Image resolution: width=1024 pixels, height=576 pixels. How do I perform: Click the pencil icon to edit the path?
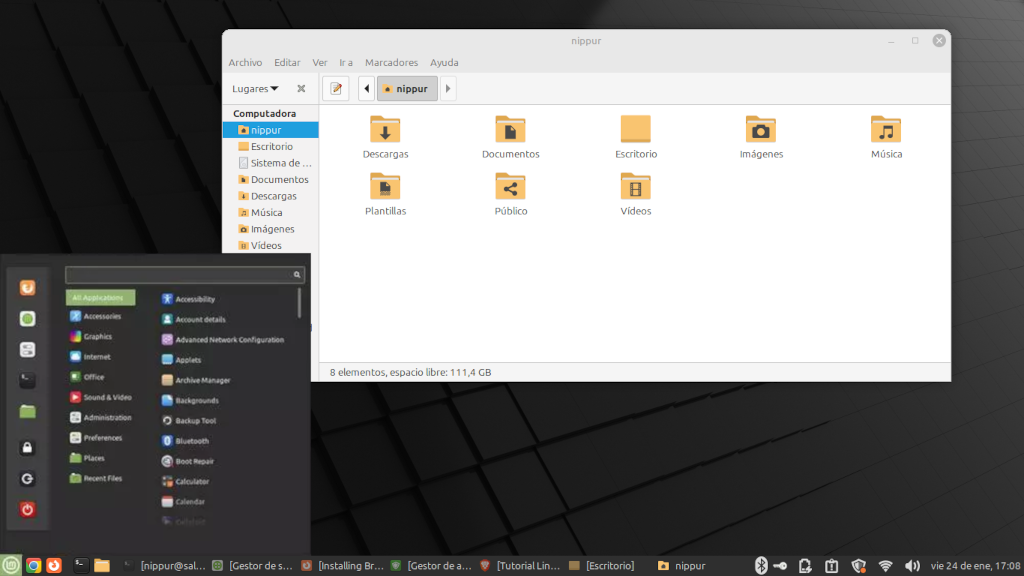[x=335, y=88]
